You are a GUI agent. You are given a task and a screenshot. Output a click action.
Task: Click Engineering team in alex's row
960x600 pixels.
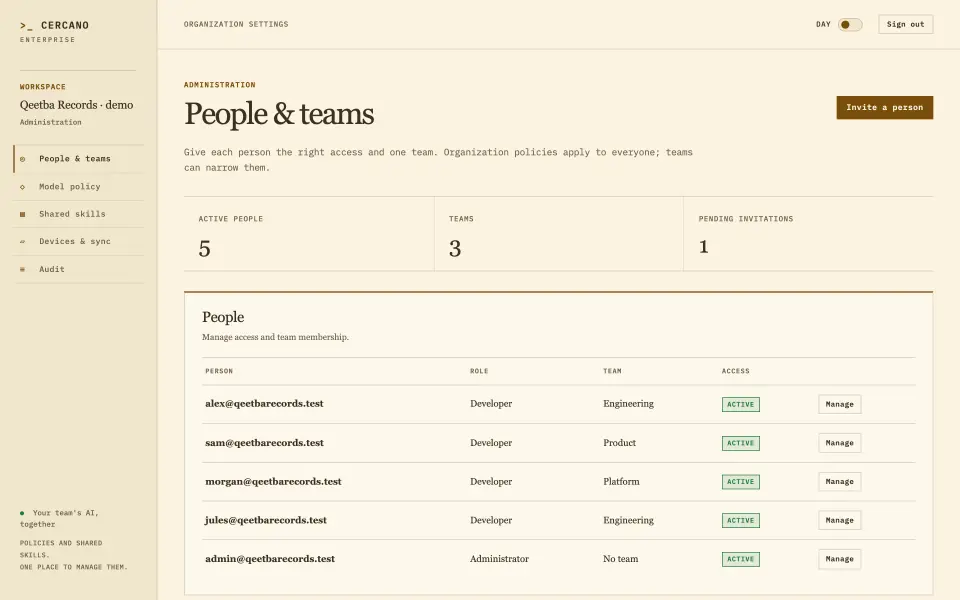tap(628, 403)
